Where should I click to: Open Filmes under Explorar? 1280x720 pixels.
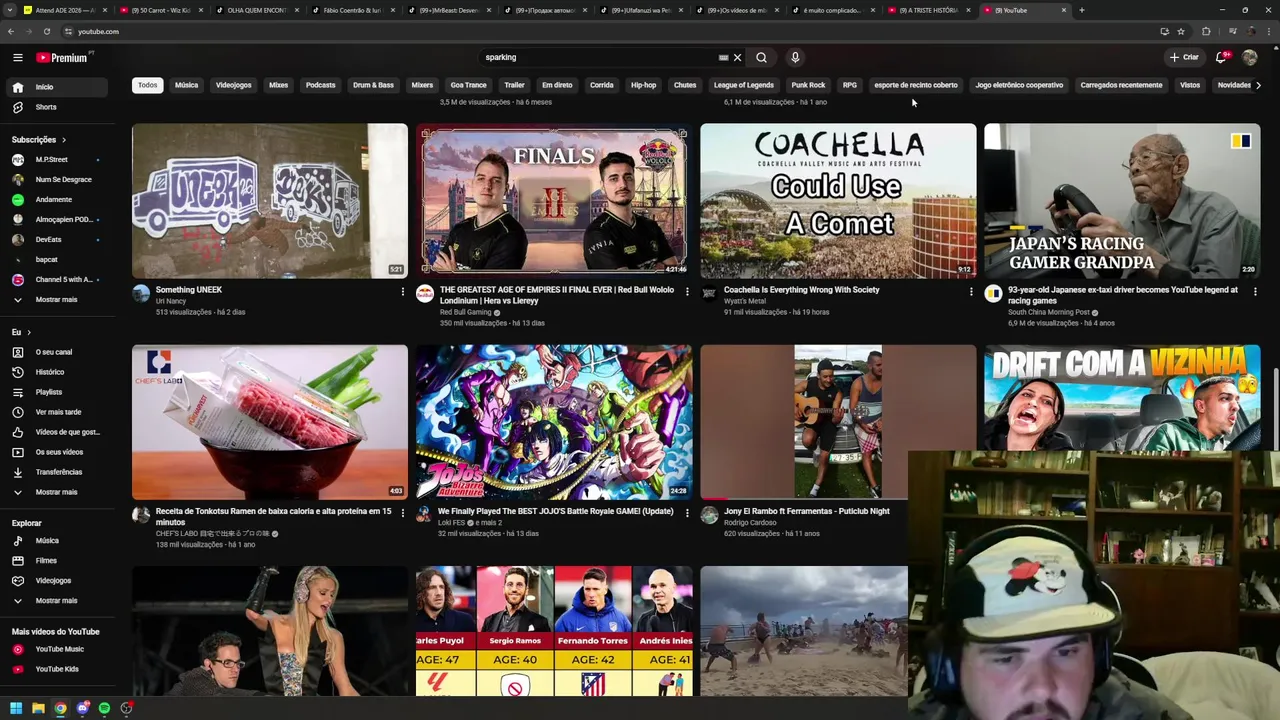pyautogui.click(x=57, y=561)
